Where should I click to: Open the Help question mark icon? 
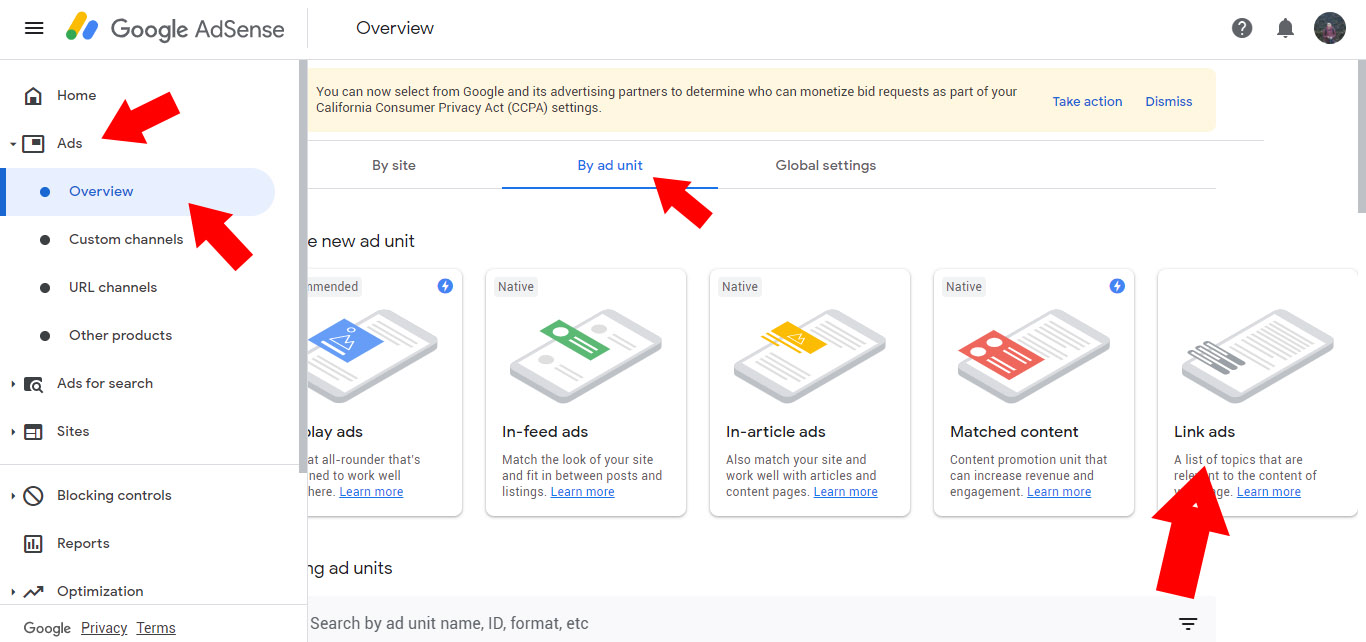(x=1242, y=28)
